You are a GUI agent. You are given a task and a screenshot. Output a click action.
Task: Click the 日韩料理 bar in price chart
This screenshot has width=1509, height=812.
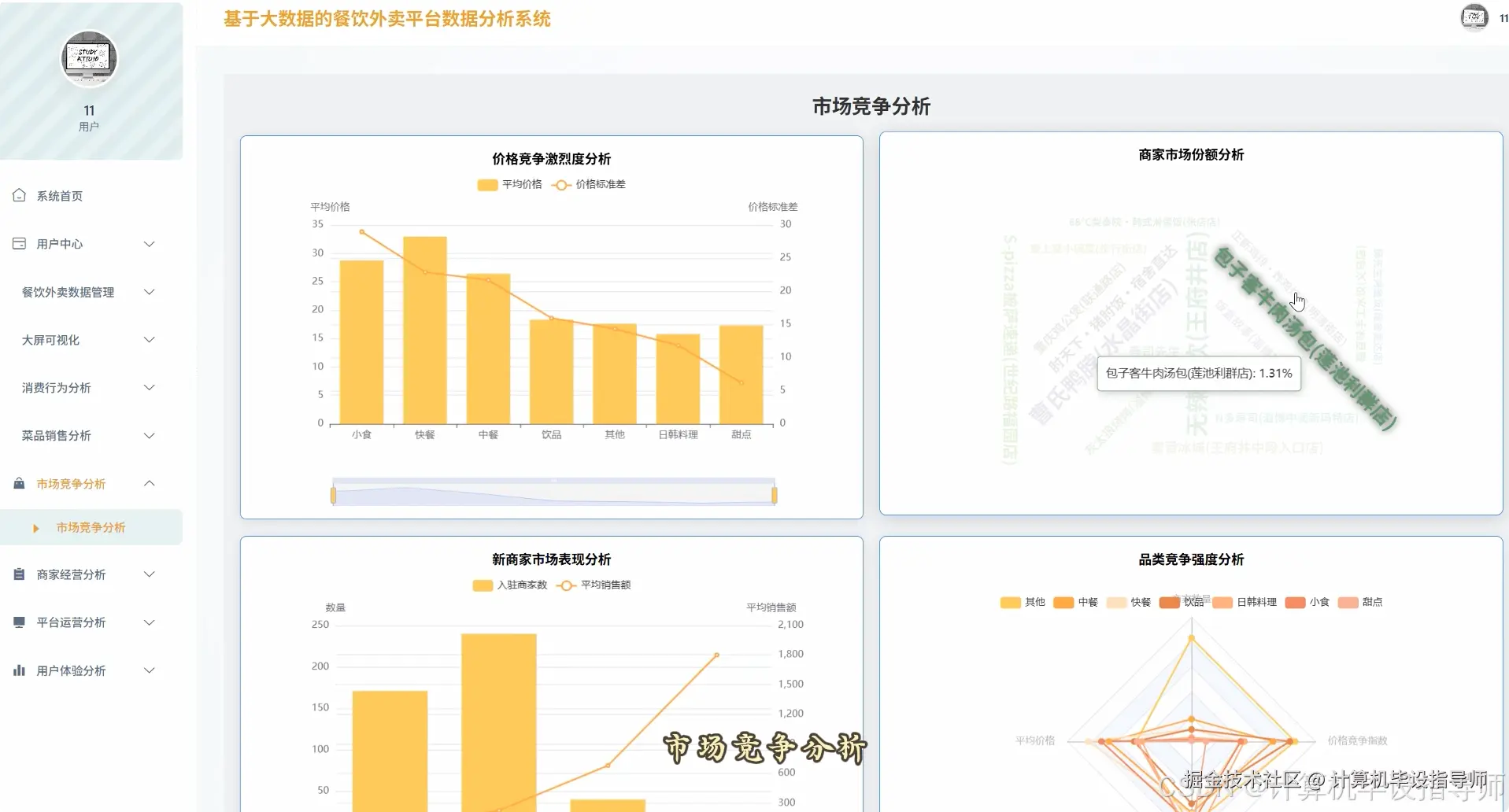click(x=678, y=379)
